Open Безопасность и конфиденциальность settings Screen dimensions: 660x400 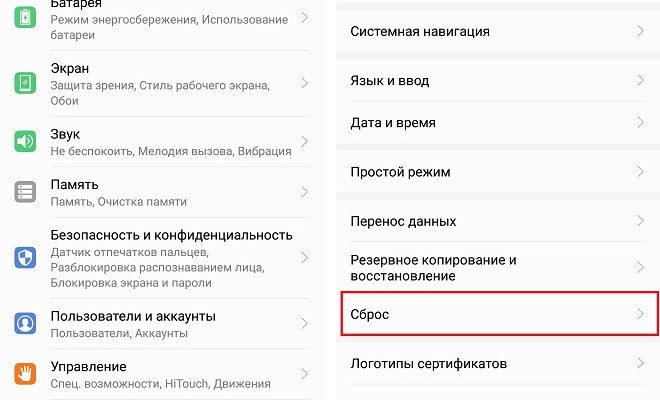pos(171,235)
